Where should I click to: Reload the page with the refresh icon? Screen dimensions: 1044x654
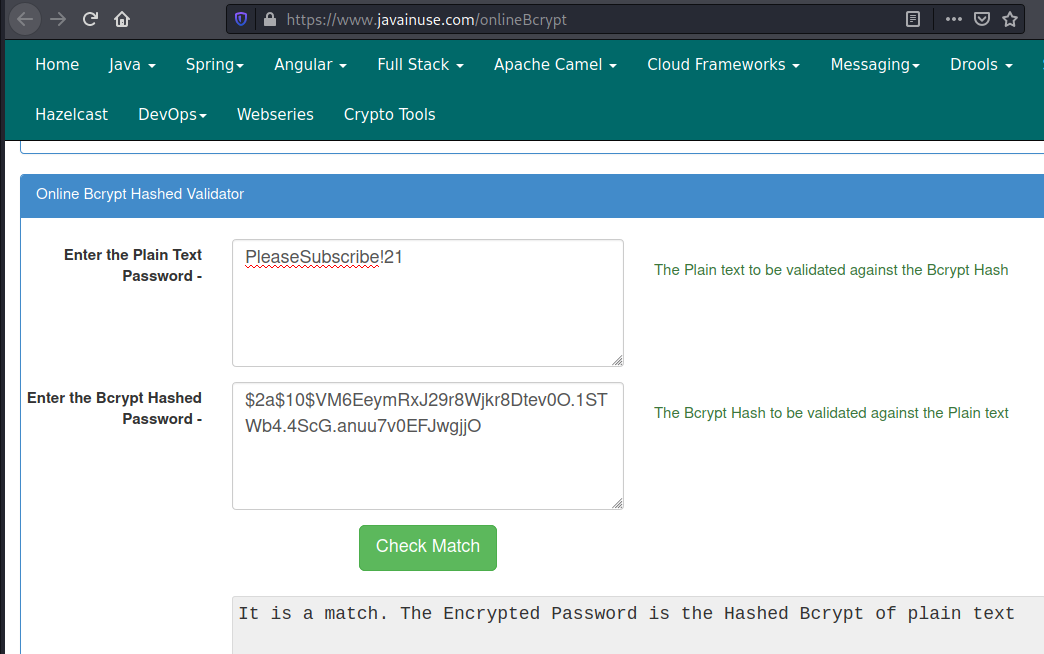click(x=90, y=19)
